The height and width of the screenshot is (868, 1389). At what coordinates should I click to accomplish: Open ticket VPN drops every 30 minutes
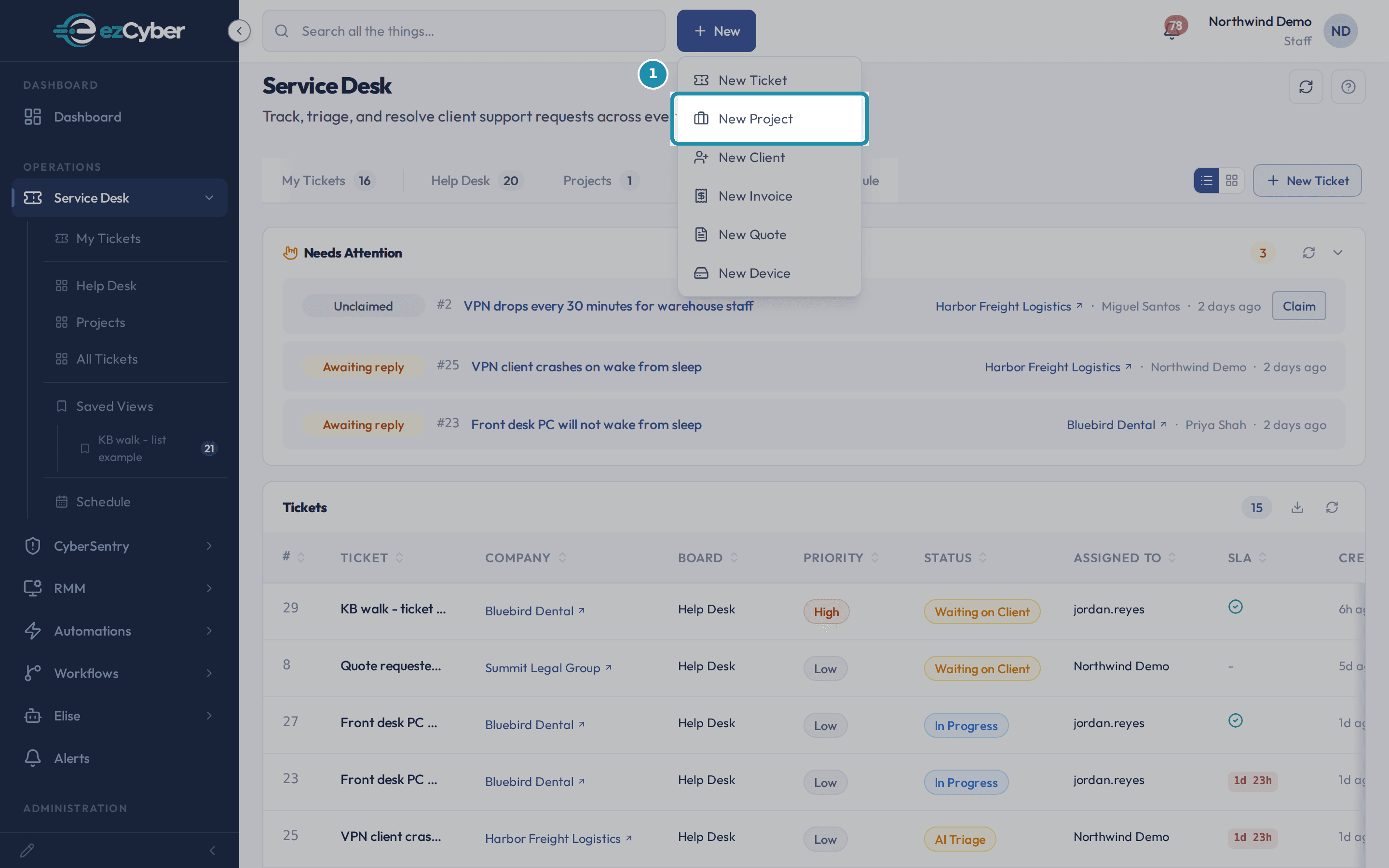608,306
